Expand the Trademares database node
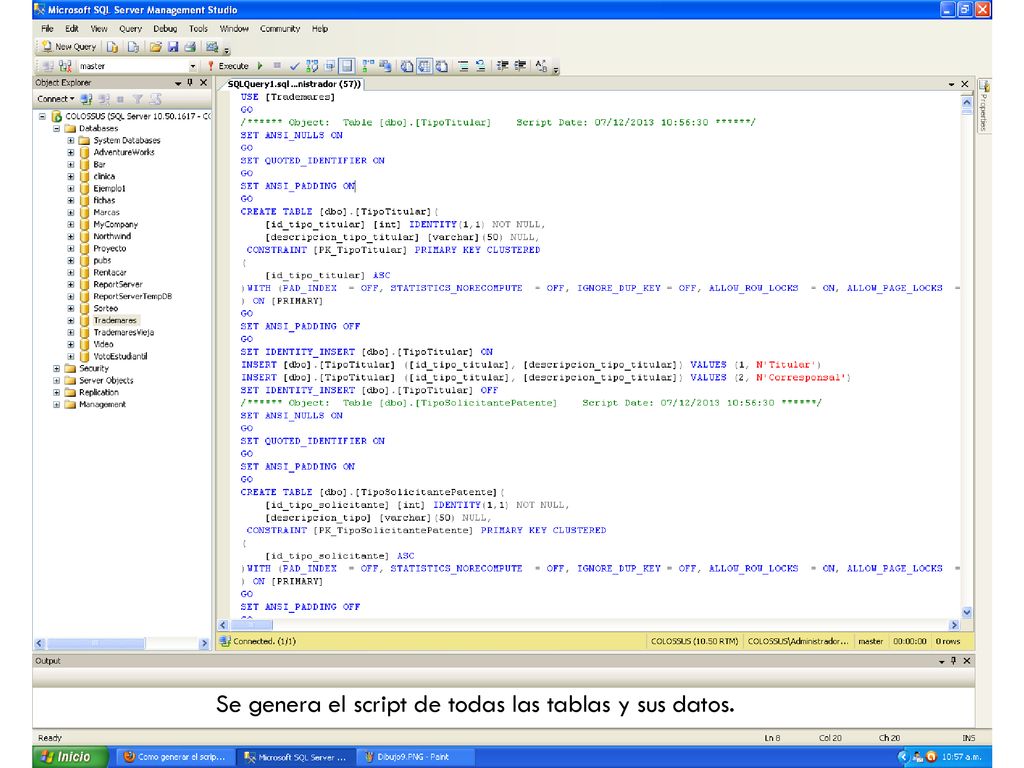The width and height of the screenshot is (1024, 768). [x=71, y=321]
